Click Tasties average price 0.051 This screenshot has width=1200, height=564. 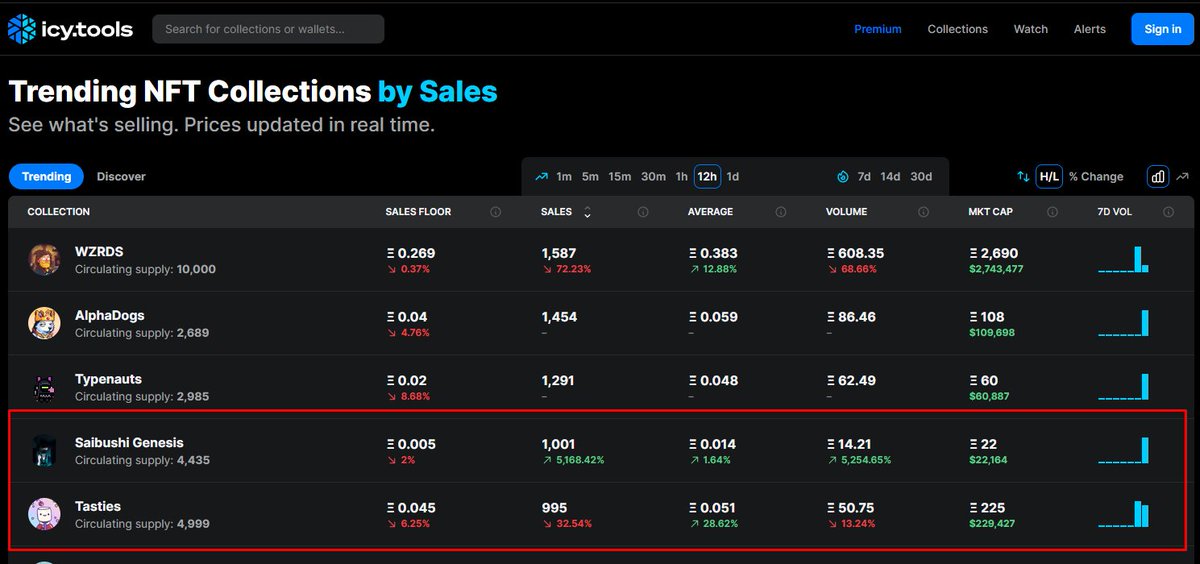pos(713,507)
